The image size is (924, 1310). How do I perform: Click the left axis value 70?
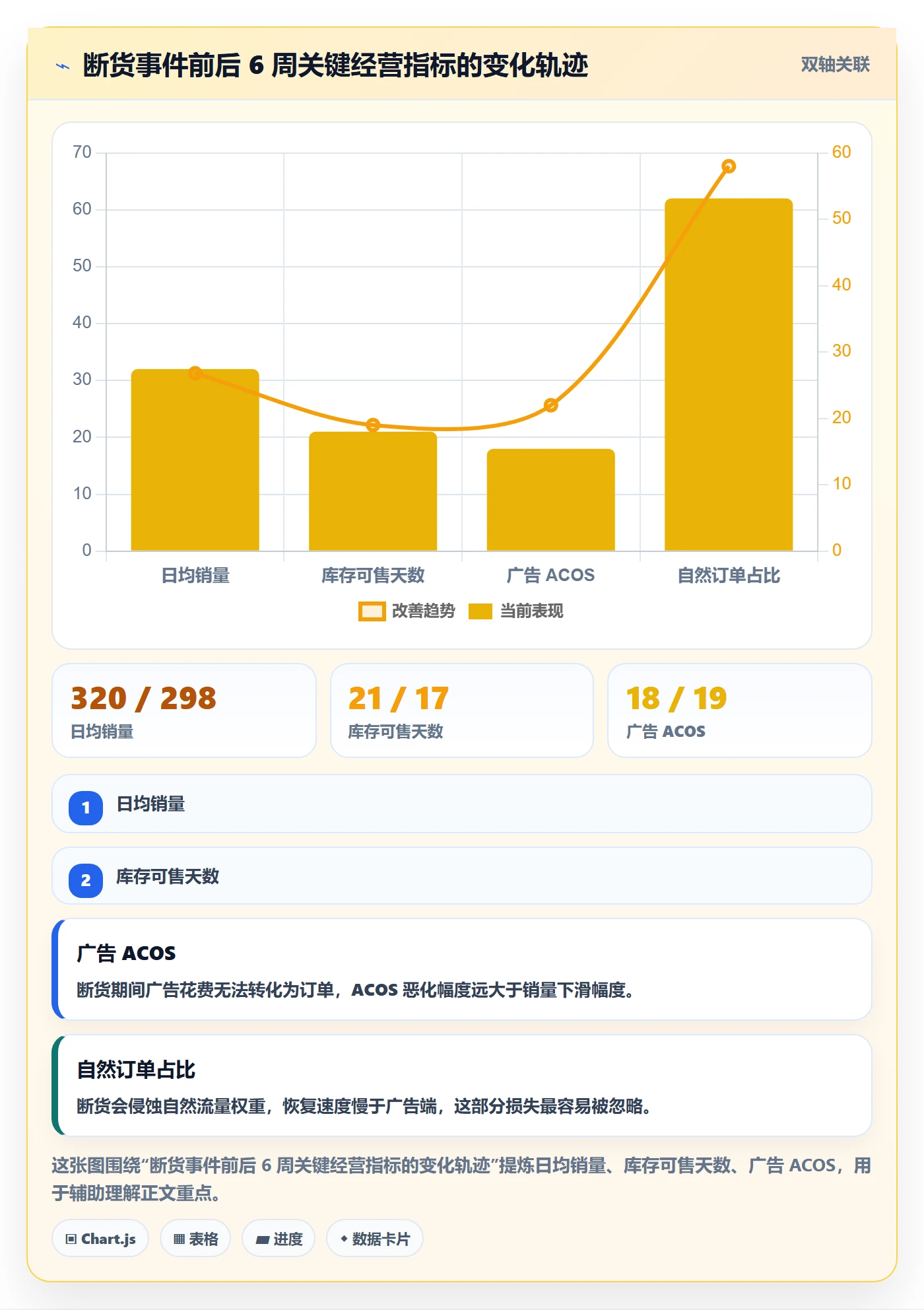pos(82,153)
